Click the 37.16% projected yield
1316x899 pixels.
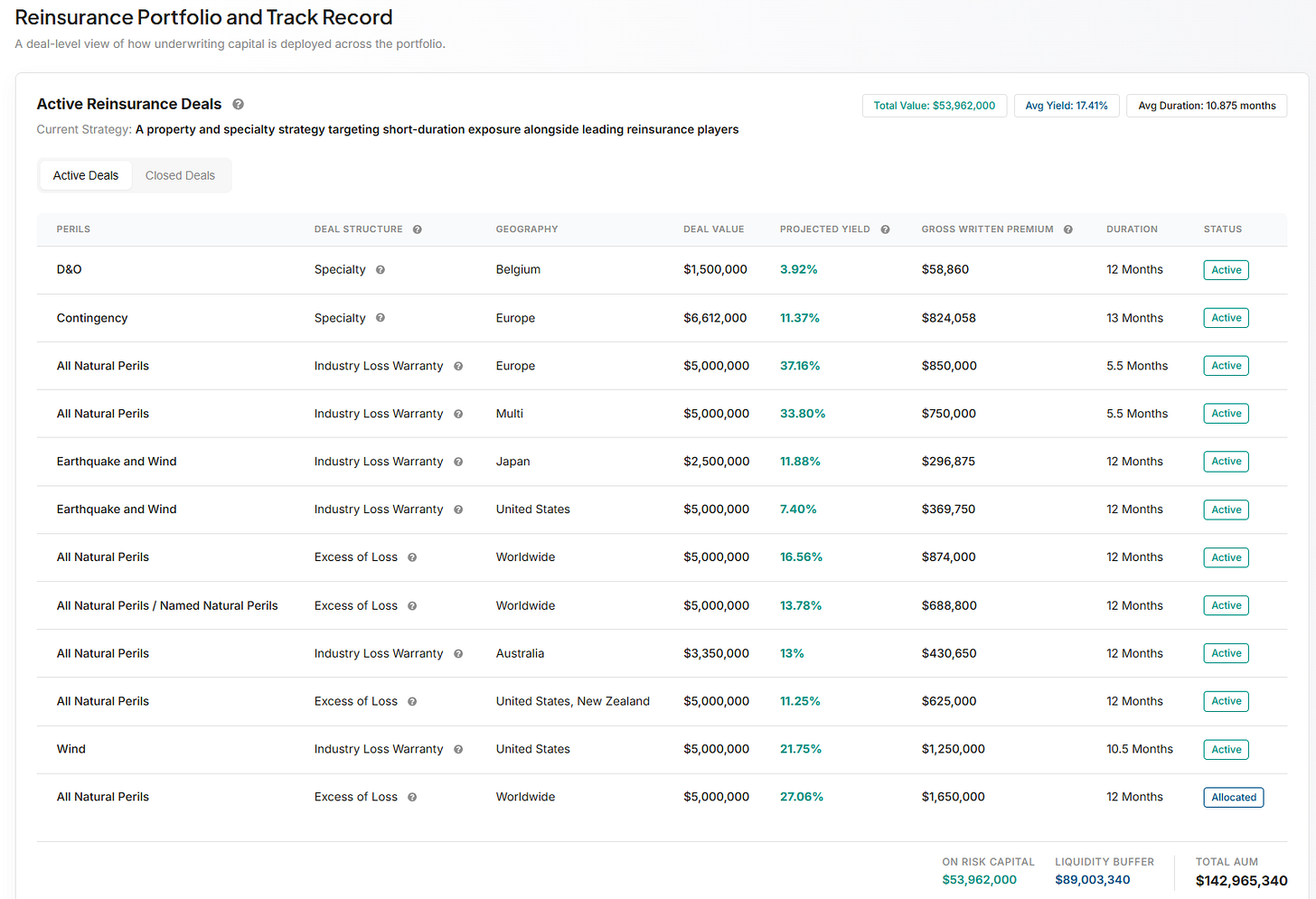pos(800,366)
